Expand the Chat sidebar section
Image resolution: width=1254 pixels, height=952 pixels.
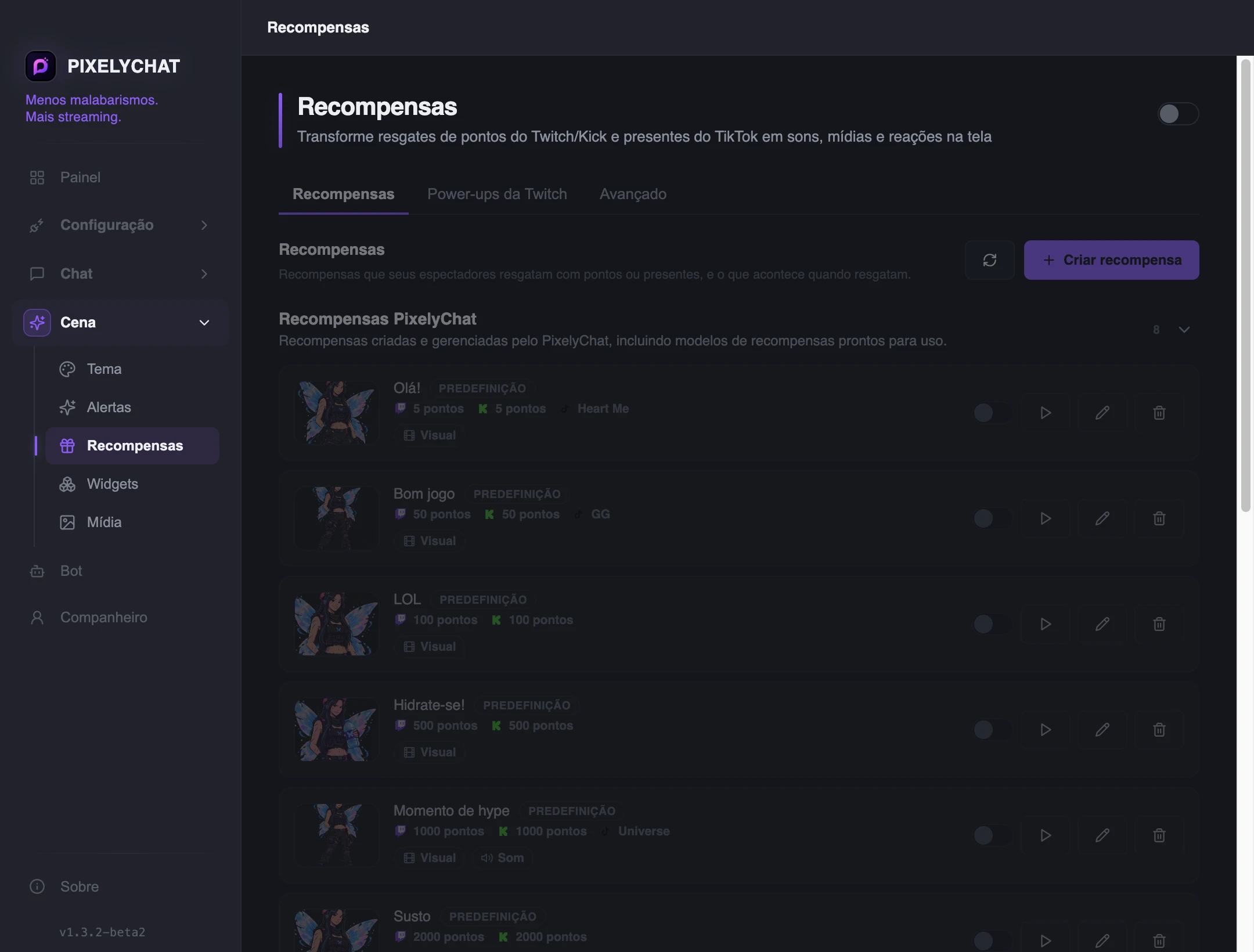click(x=120, y=273)
